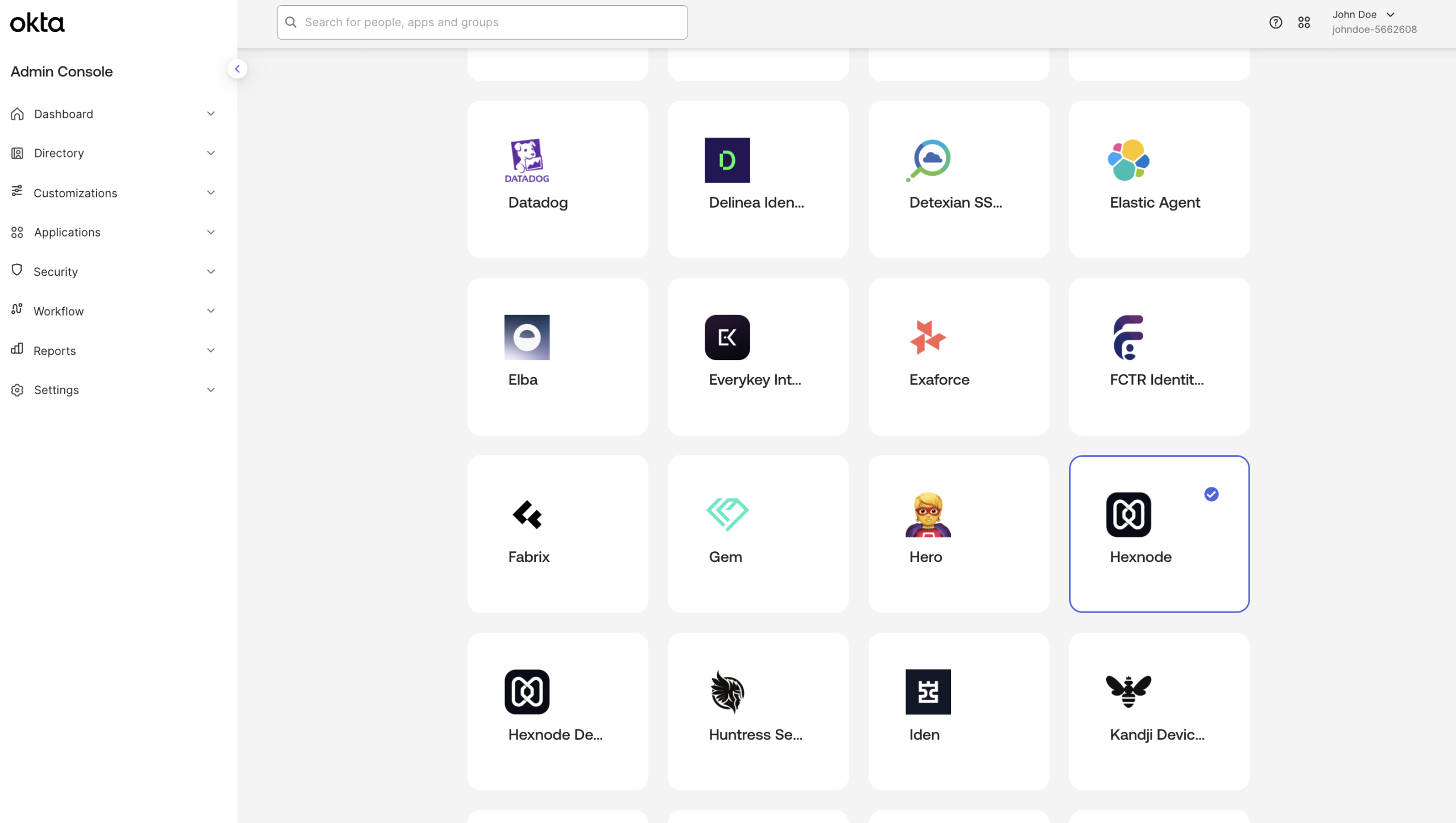This screenshot has width=1456, height=823.
Task: Click the Iden logo icon
Action: [928, 692]
